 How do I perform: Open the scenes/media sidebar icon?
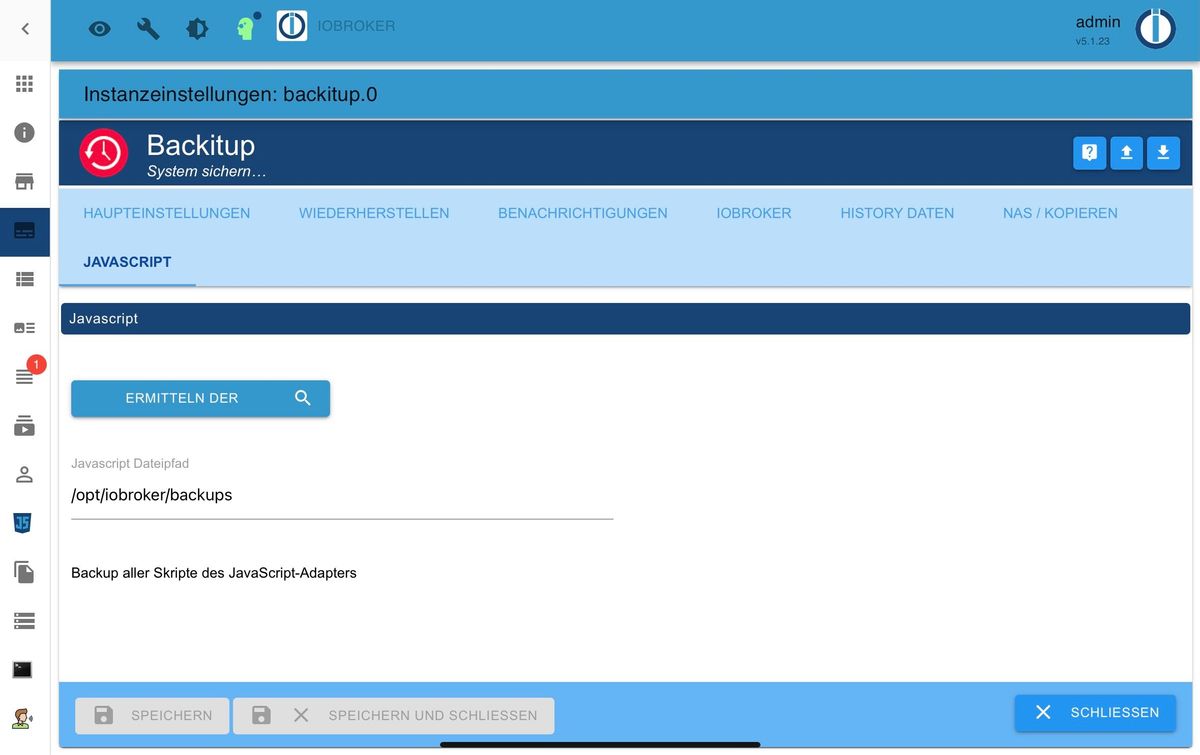coord(24,425)
